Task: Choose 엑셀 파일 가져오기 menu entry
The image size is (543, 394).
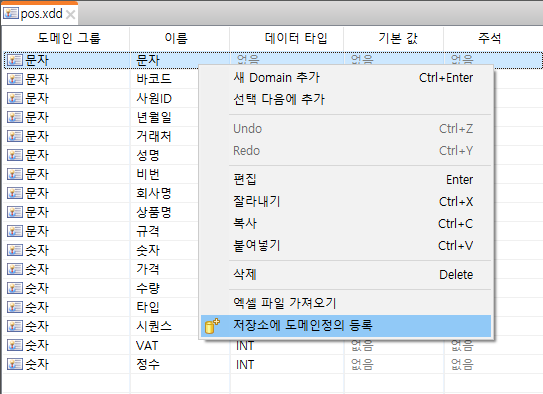Action: point(346,303)
